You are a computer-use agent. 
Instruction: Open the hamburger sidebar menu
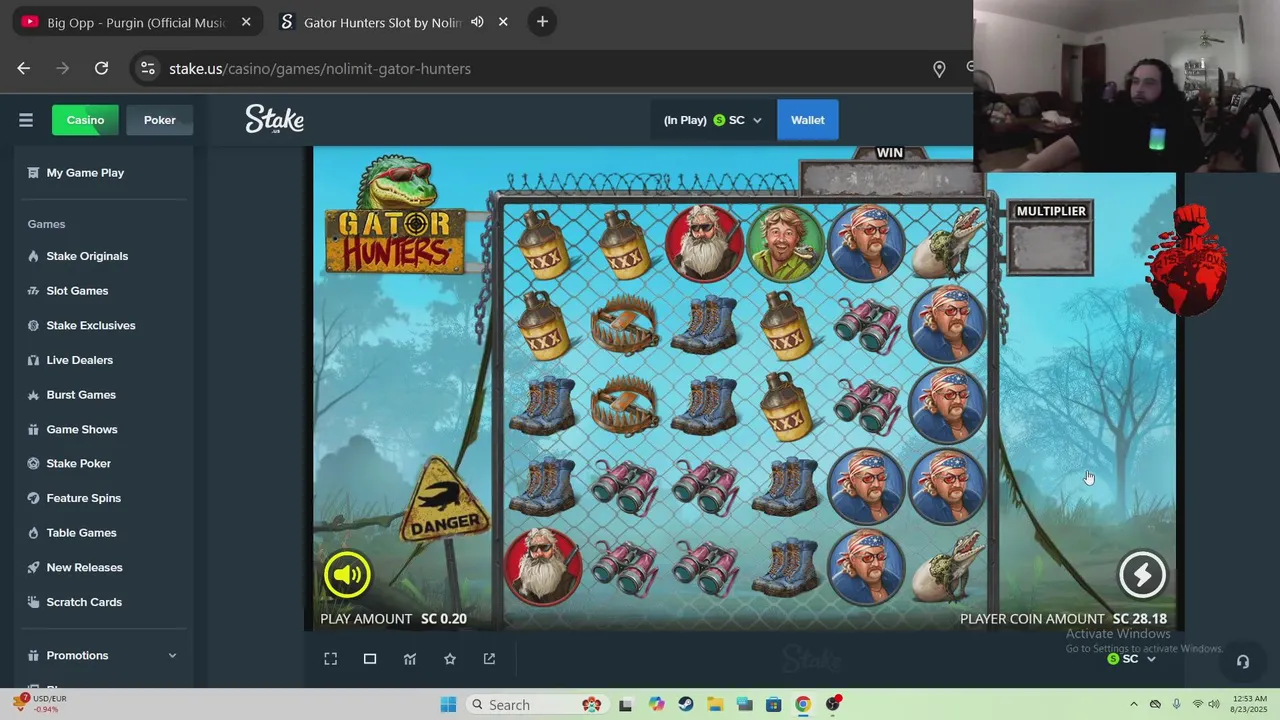click(x=26, y=120)
